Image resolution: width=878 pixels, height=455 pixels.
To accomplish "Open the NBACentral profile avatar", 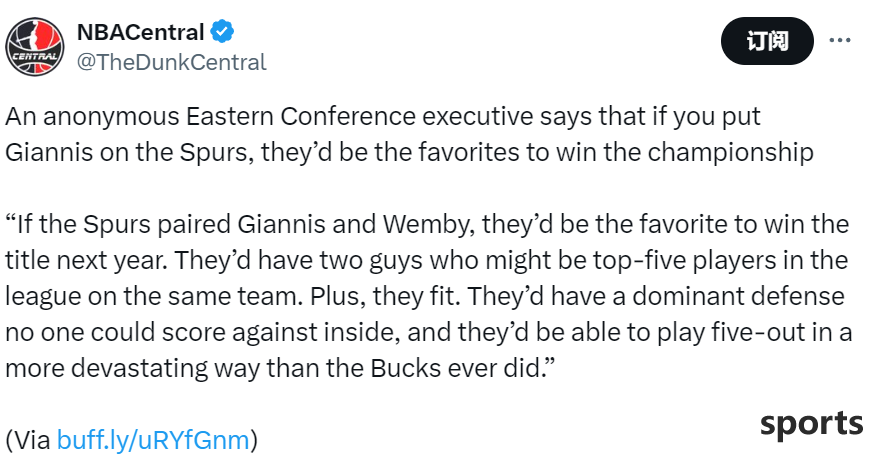I will 35,47.
